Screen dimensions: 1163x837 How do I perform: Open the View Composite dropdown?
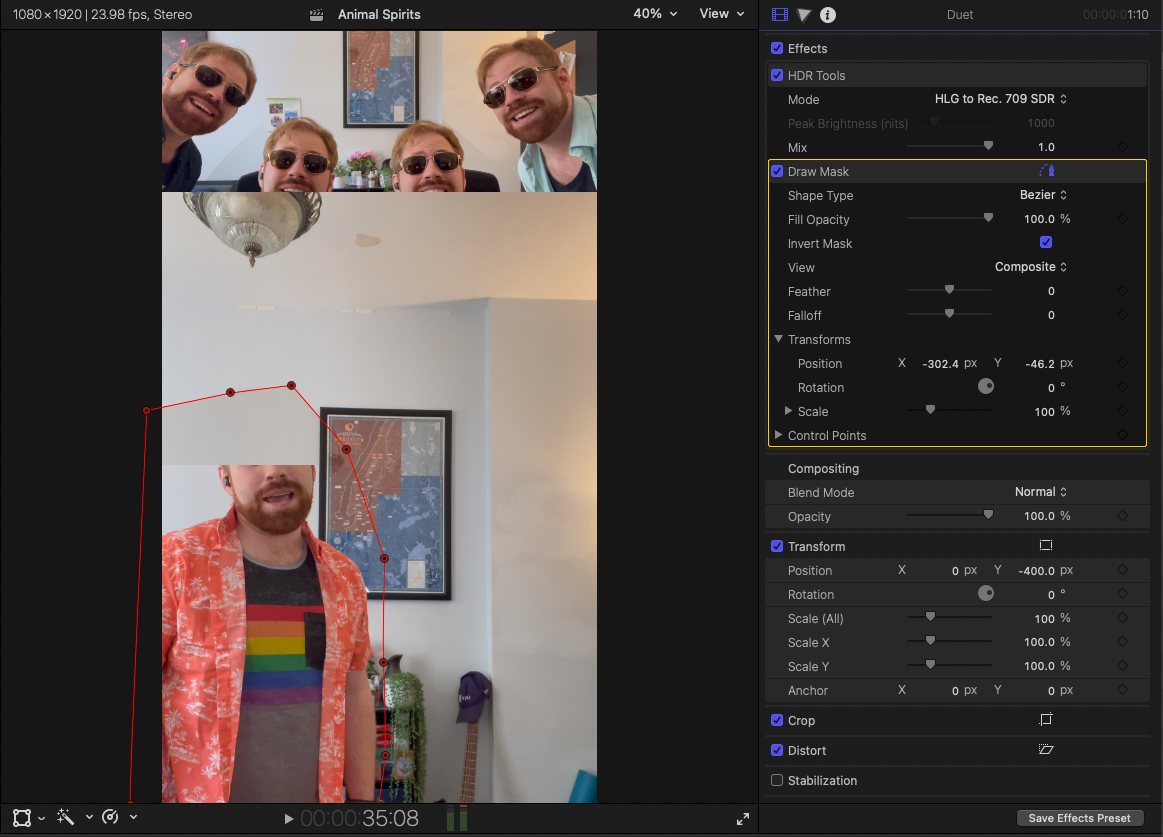(1031, 266)
